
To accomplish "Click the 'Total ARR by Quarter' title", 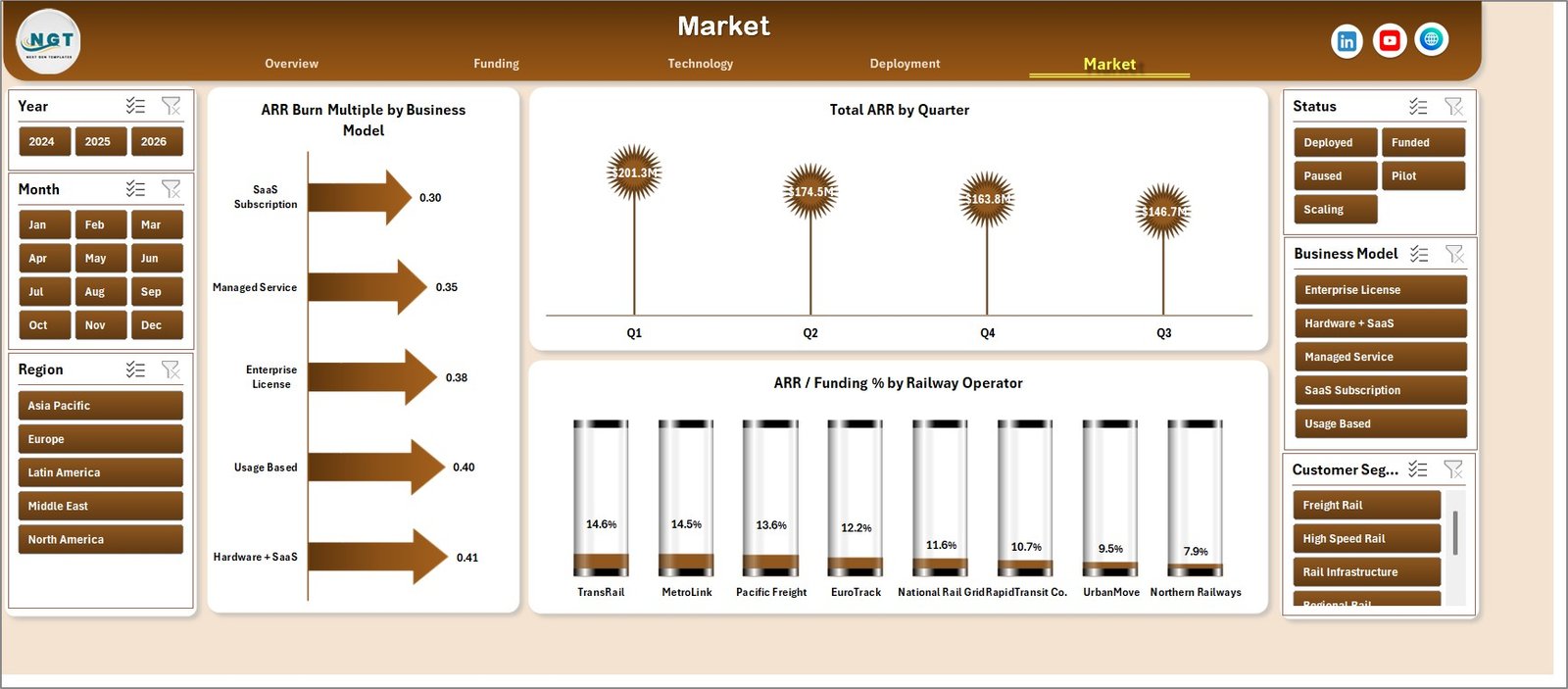I will click(899, 110).
